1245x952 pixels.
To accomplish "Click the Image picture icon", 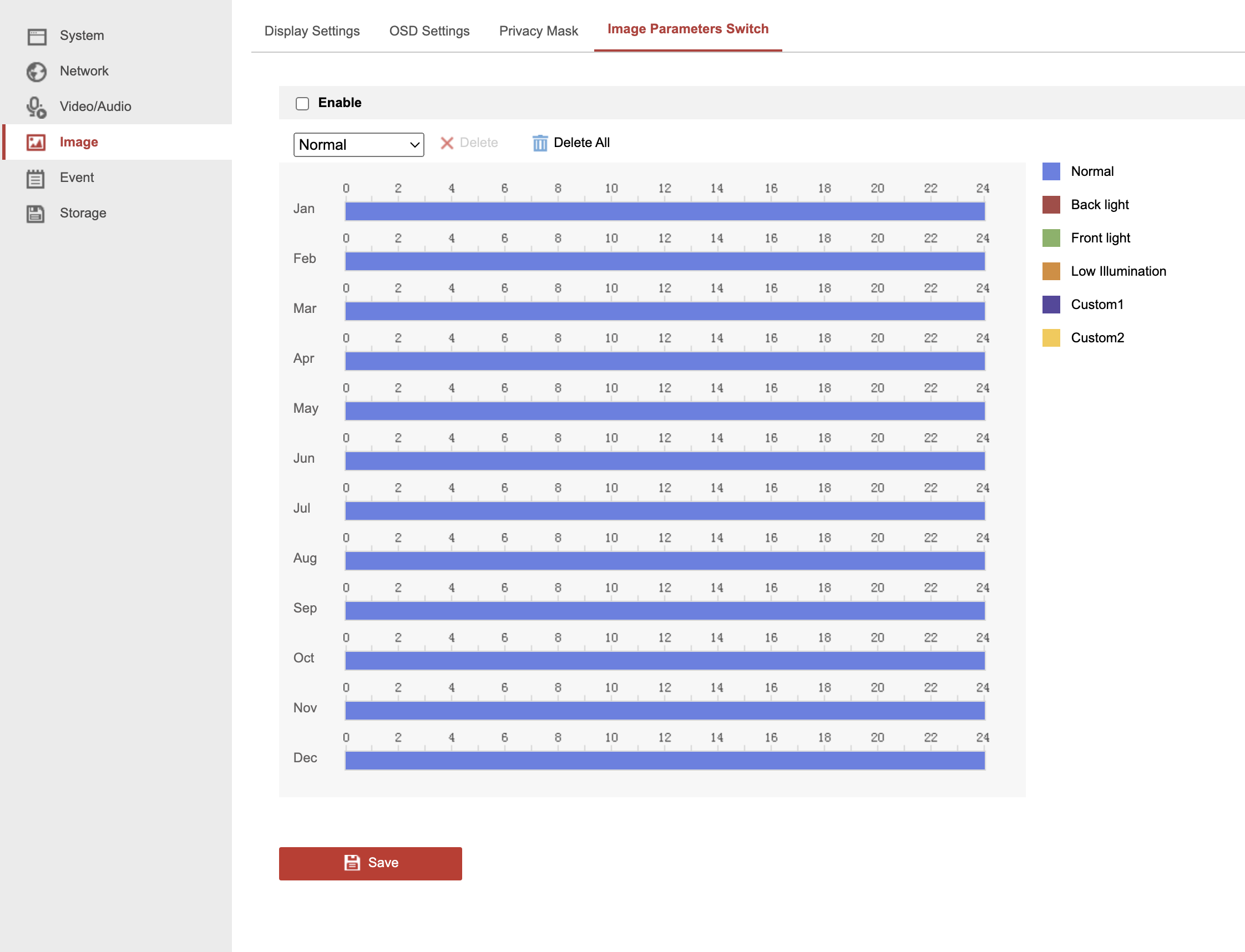I will coord(36,142).
